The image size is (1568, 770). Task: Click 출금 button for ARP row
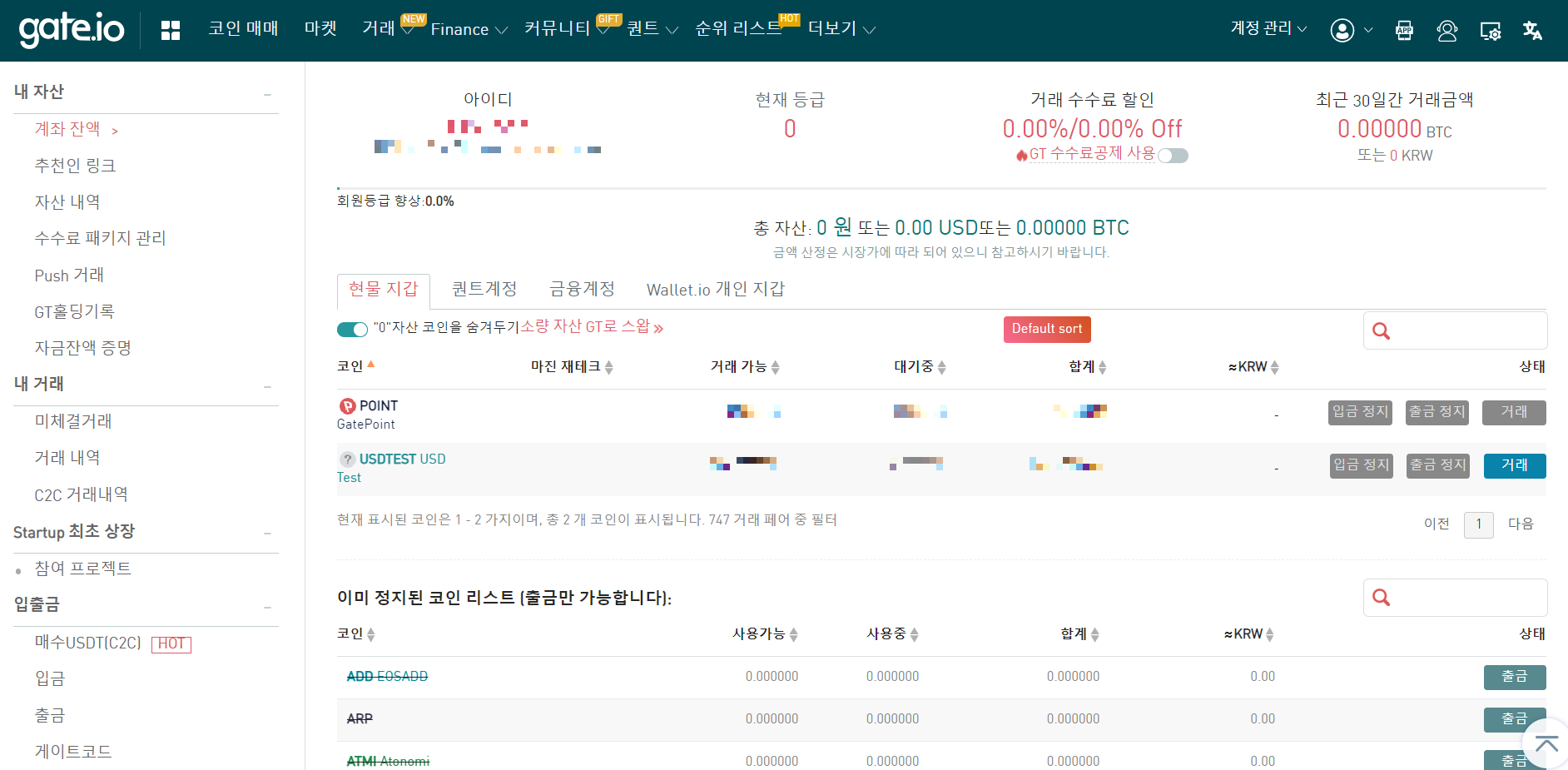1515,720
